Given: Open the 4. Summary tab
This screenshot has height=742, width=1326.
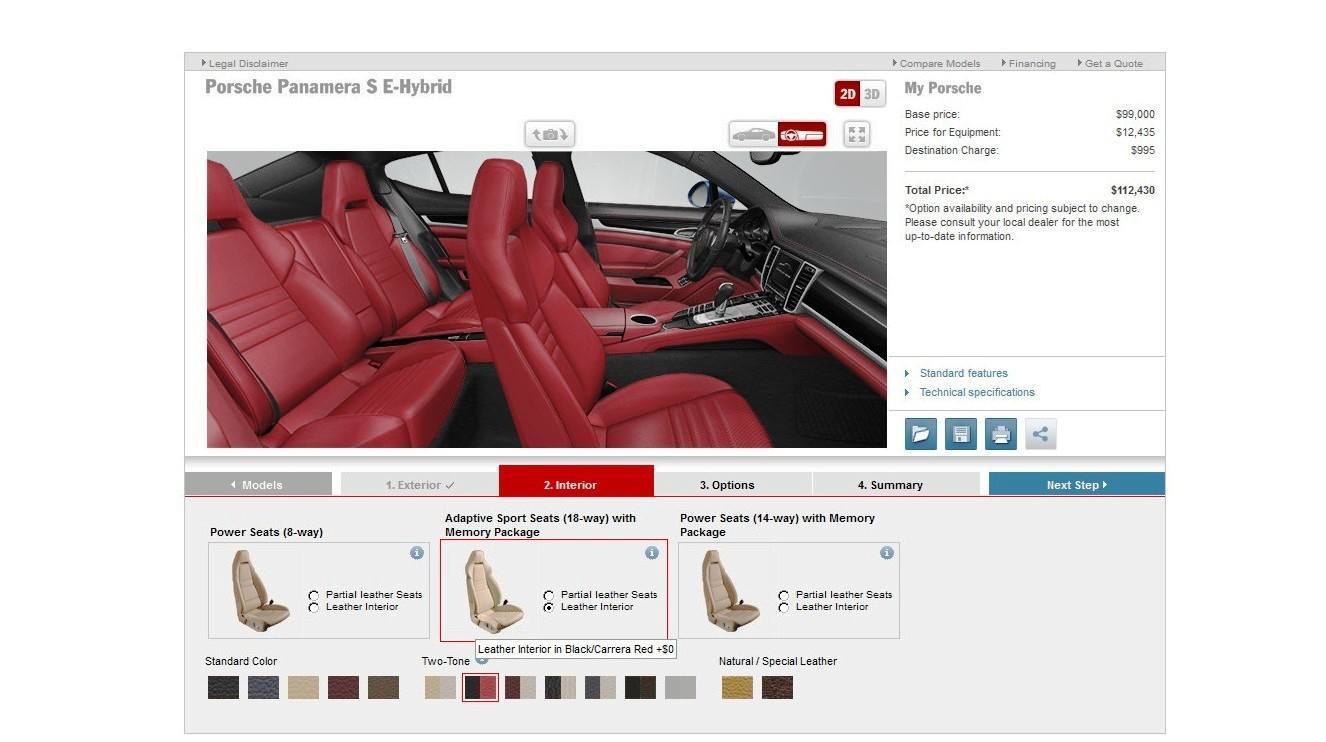Looking at the screenshot, I should tap(896, 484).
